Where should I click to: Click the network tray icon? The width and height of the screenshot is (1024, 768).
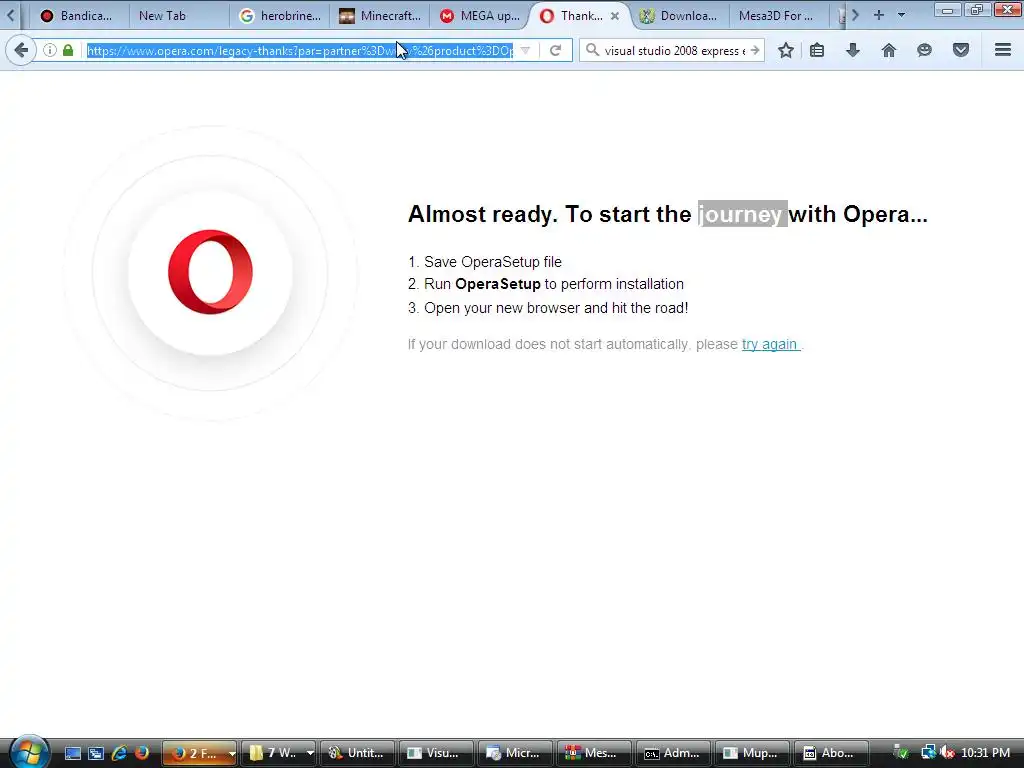[927, 753]
